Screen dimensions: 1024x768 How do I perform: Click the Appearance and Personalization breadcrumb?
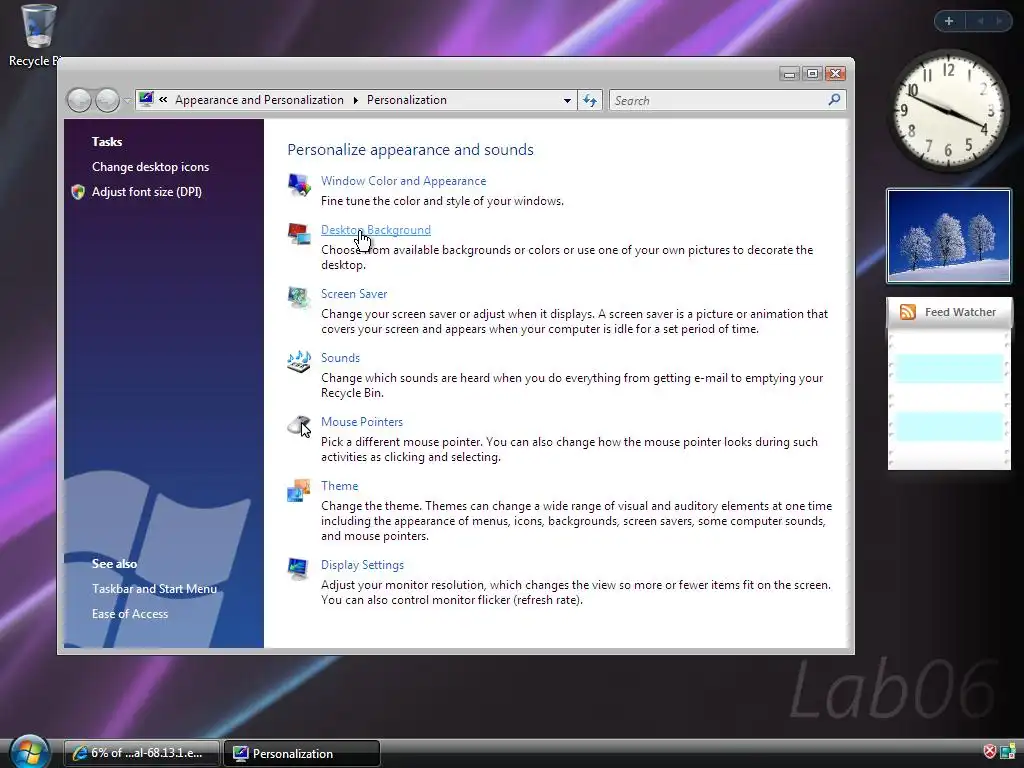click(x=259, y=100)
